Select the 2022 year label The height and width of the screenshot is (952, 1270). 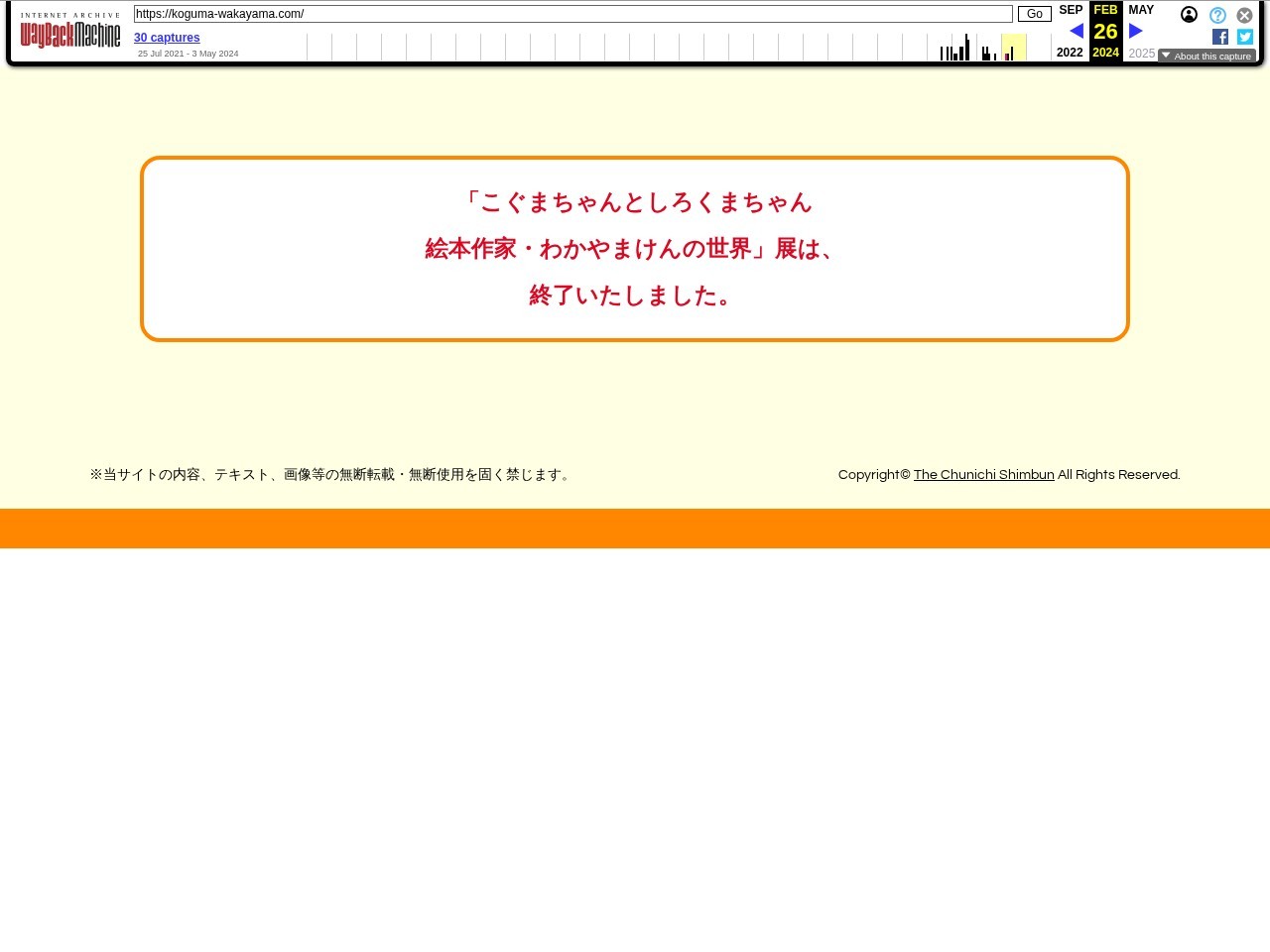pyautogui.click(x=1070, y=53)
